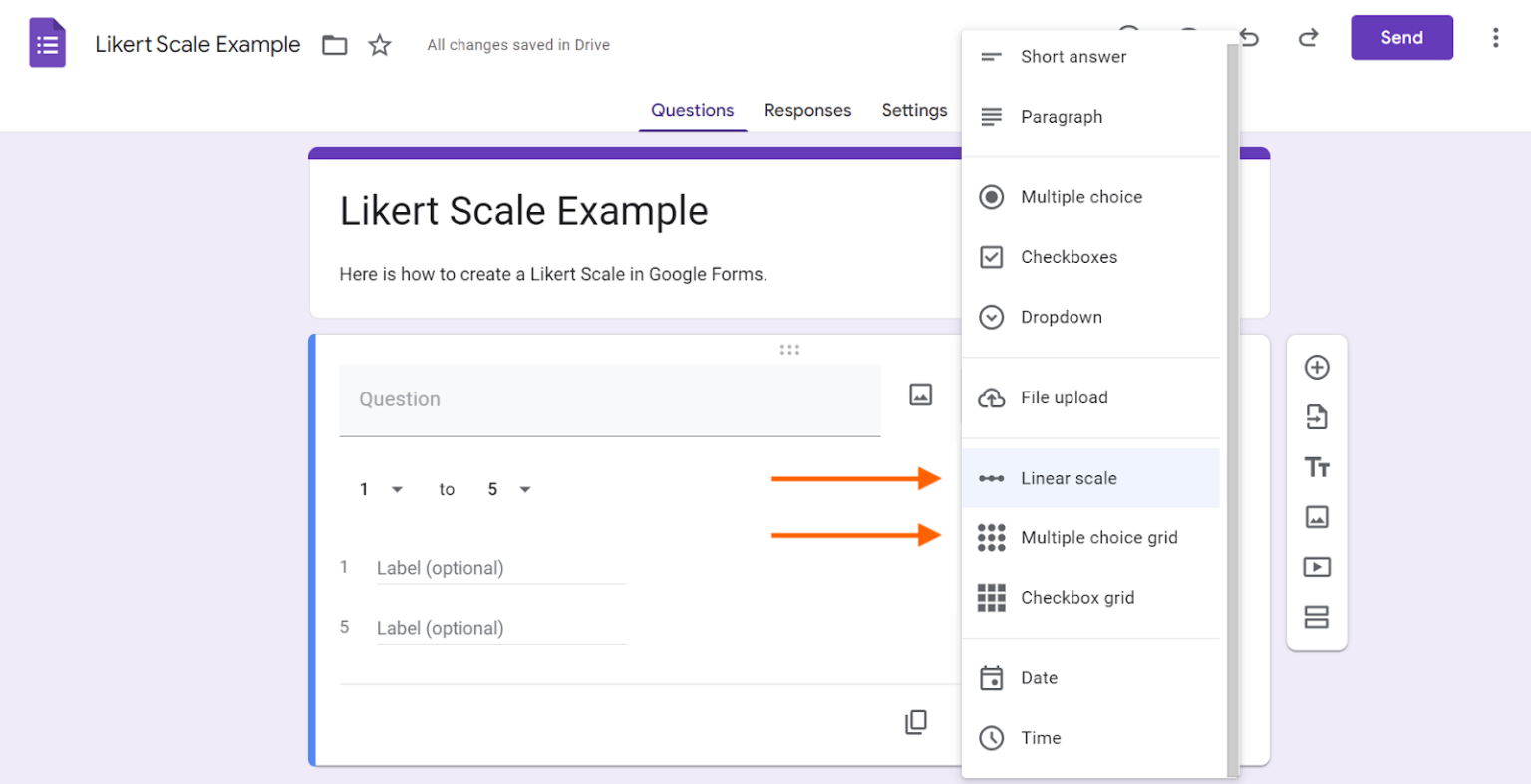Image resolution: width=1531 pixels, height=784 pixels.
Task: Click the Add question plus icon
Action: click(1317, 368)
